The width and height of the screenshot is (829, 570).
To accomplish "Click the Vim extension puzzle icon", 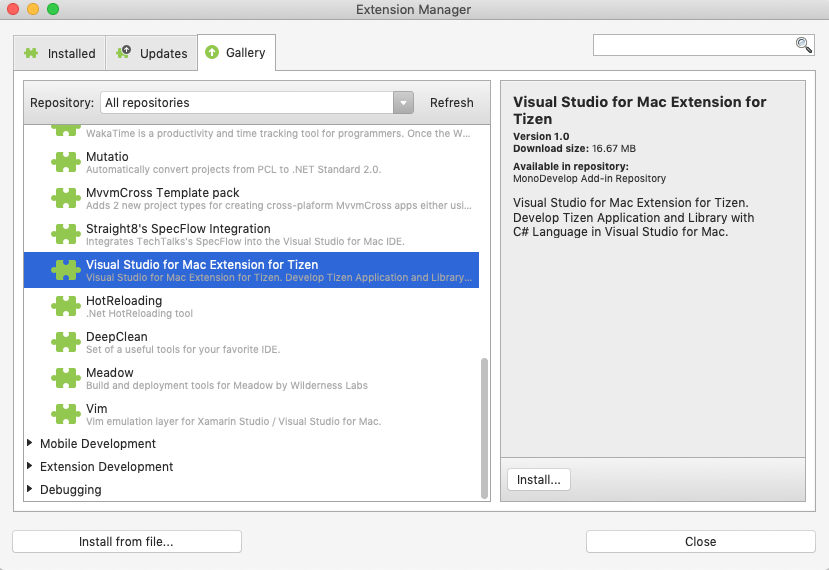I will [x=67, y=414].
